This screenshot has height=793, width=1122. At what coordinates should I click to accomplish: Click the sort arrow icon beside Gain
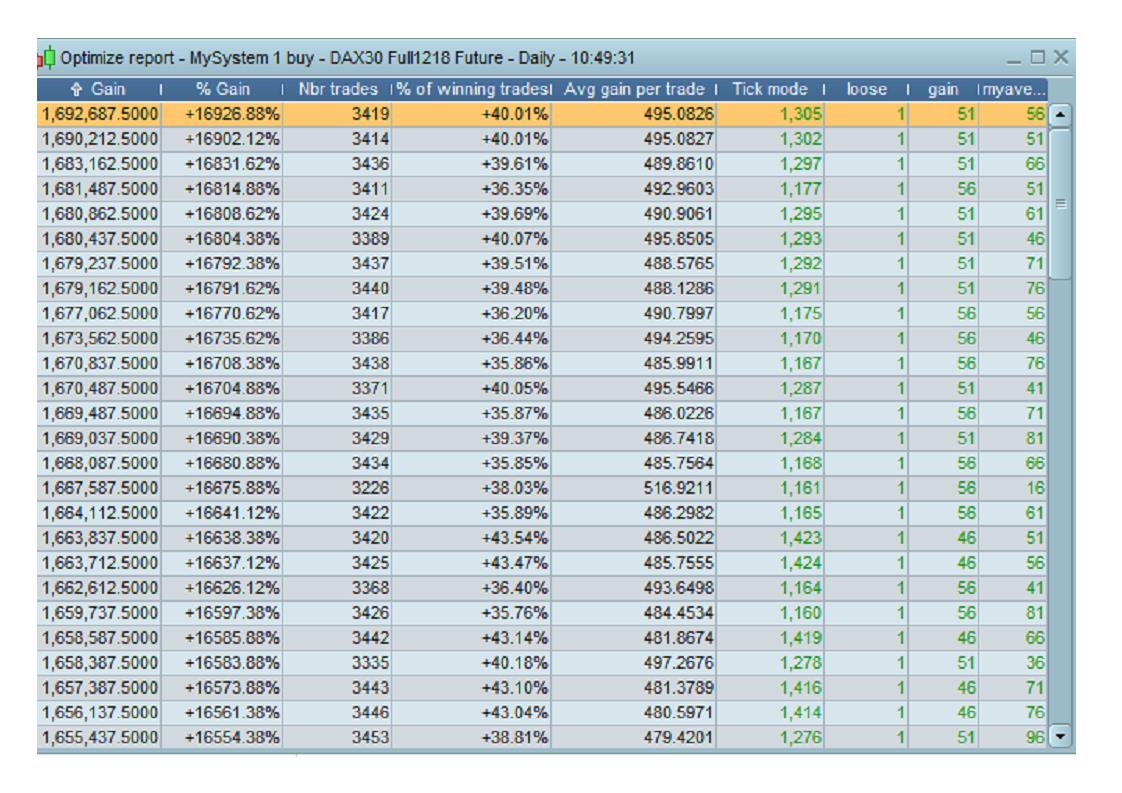(77, 89)
